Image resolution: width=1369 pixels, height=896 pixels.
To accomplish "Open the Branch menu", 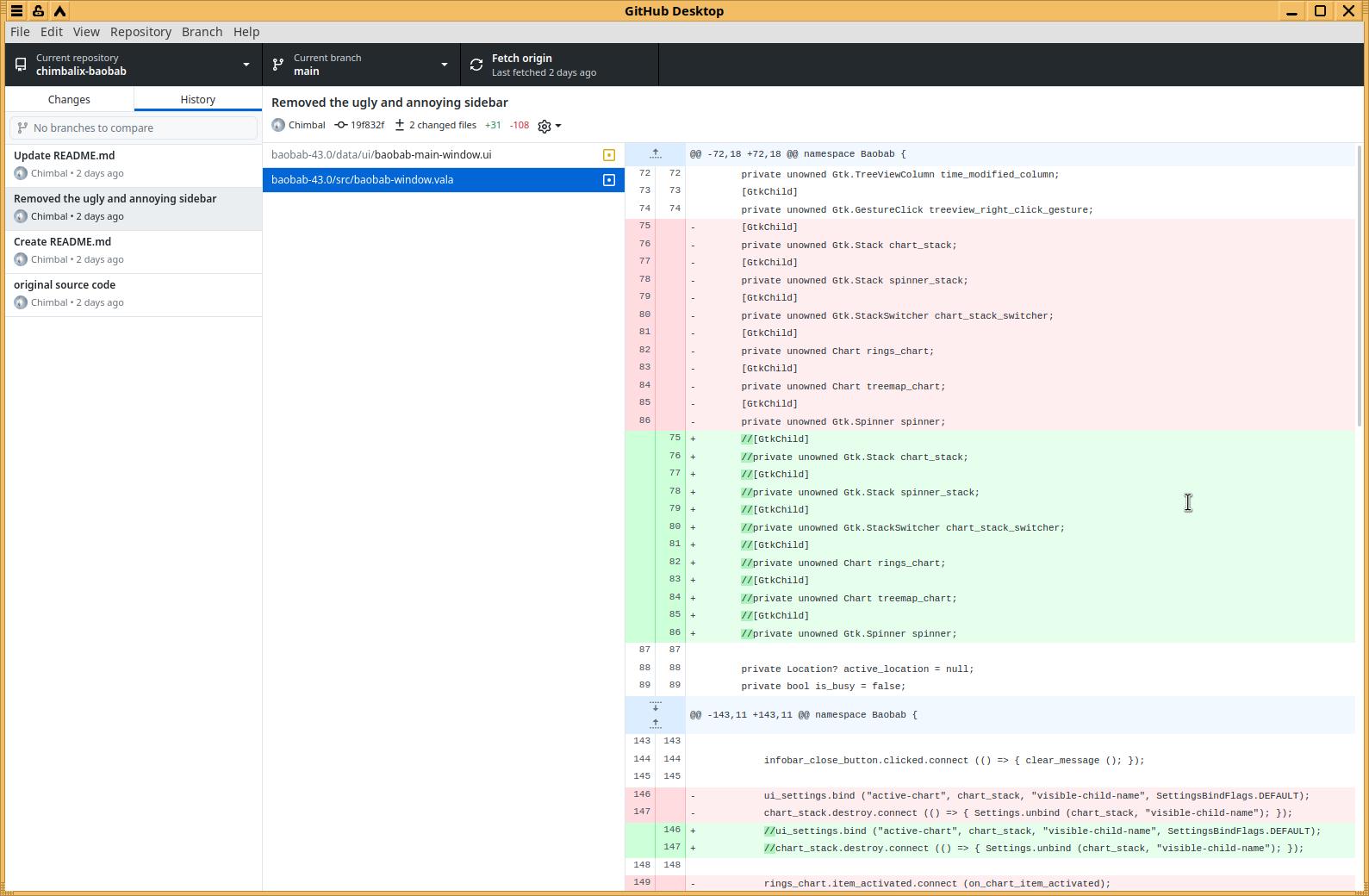I will (x=202, y=32).
